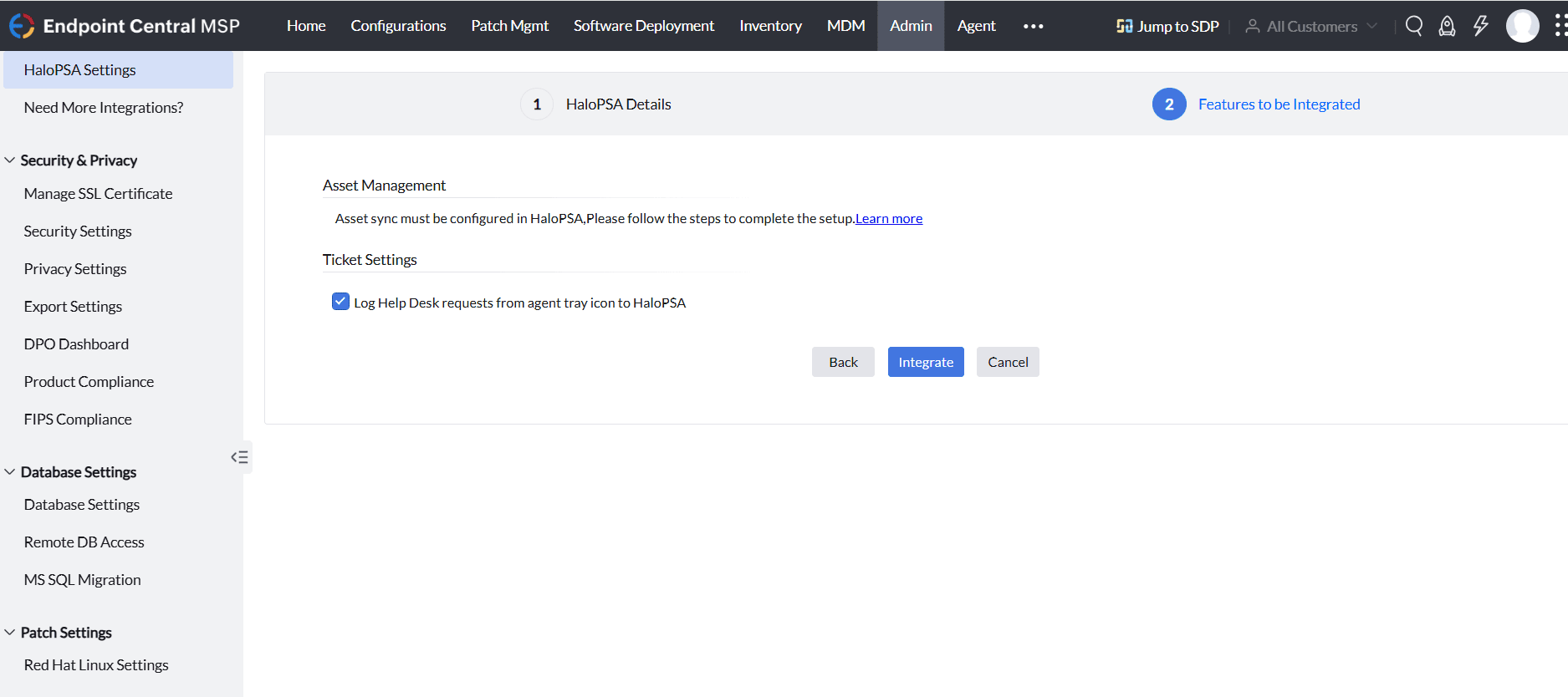Open Security Settings in sidebar

pos(78,231)
